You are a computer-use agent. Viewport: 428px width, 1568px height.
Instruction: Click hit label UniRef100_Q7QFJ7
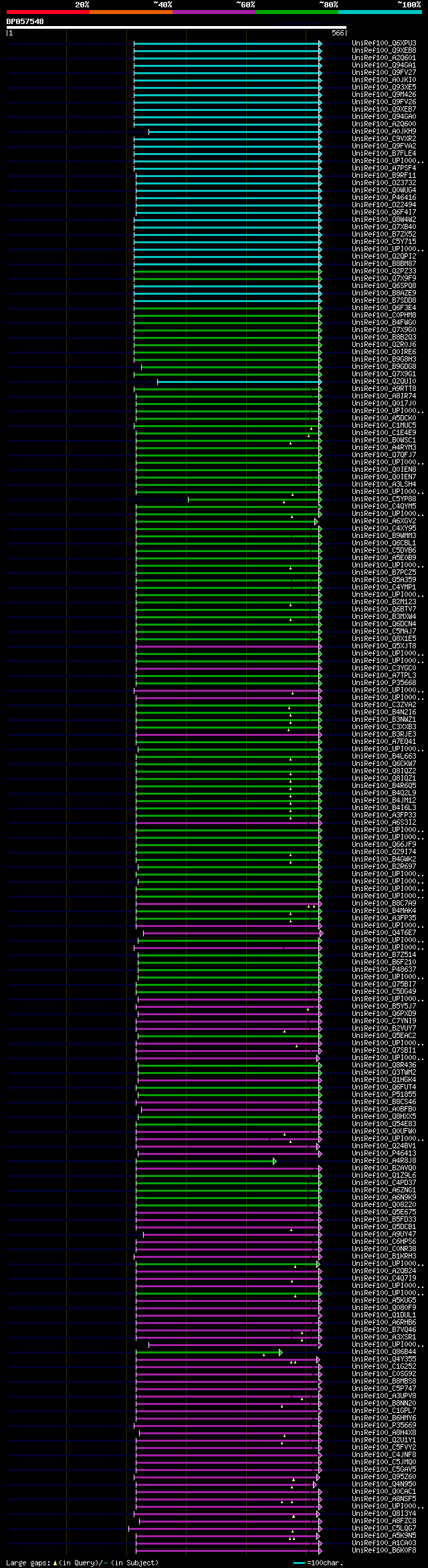[x=384, y=454]
